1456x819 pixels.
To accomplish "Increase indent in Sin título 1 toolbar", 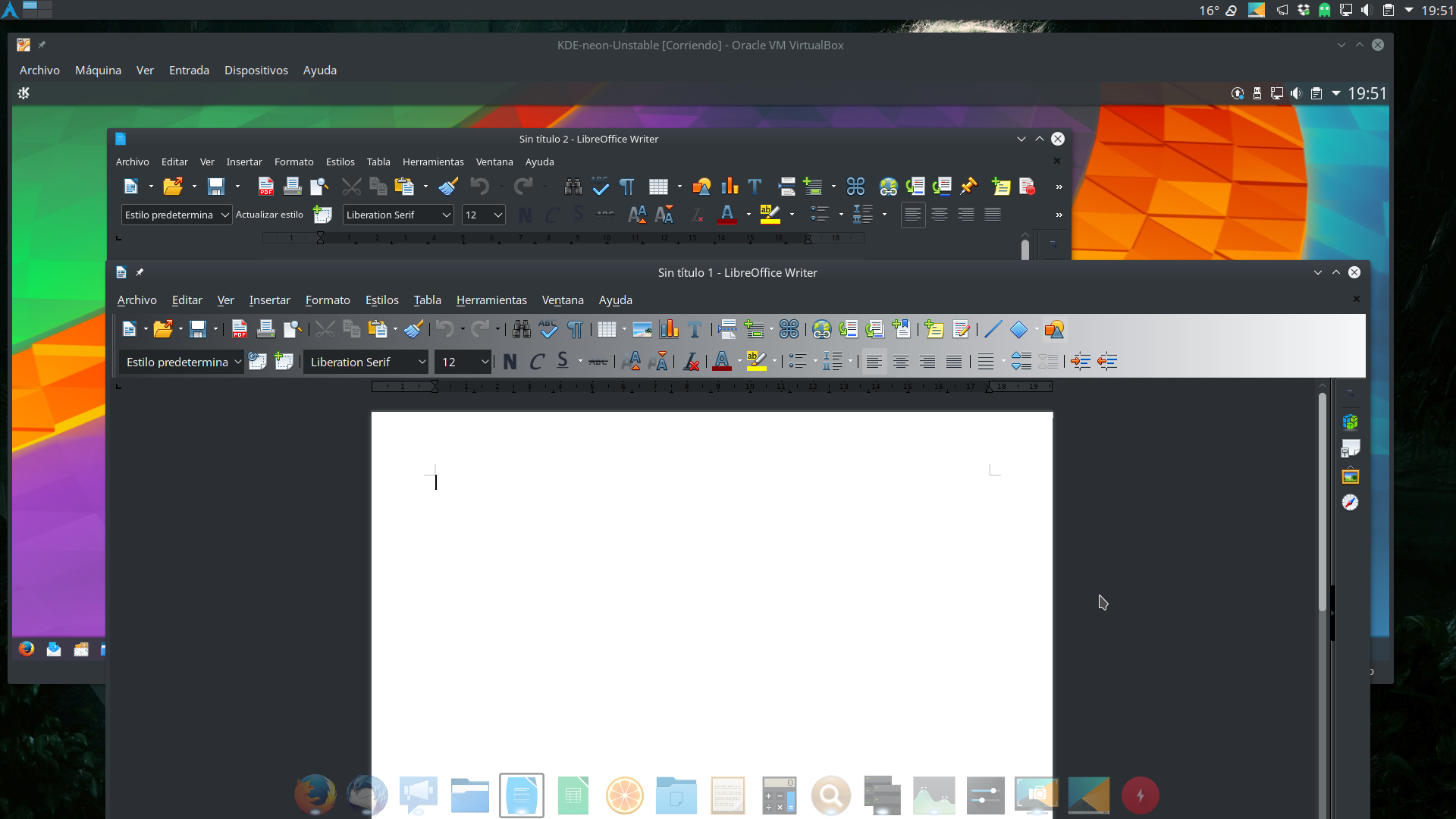I will point(1081,362).
